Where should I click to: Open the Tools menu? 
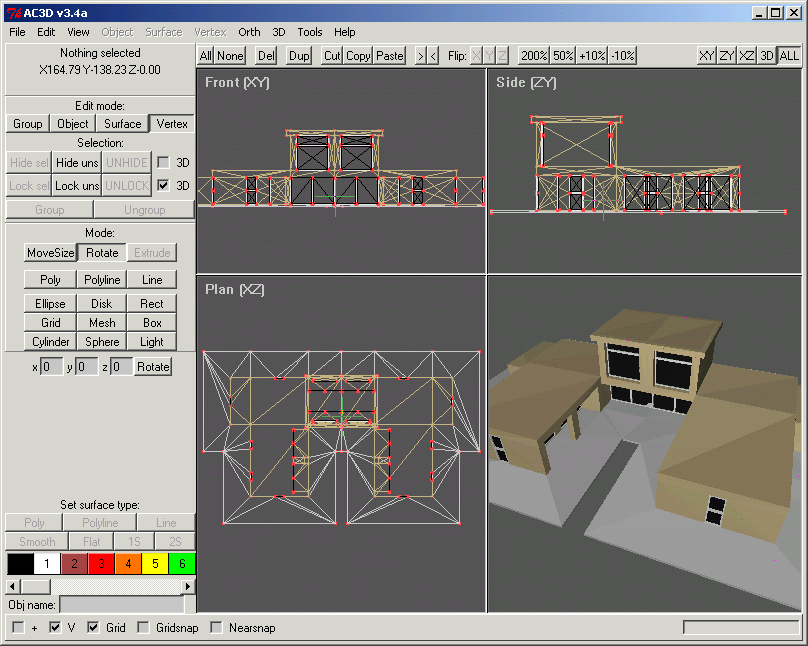tap(310, 32)
